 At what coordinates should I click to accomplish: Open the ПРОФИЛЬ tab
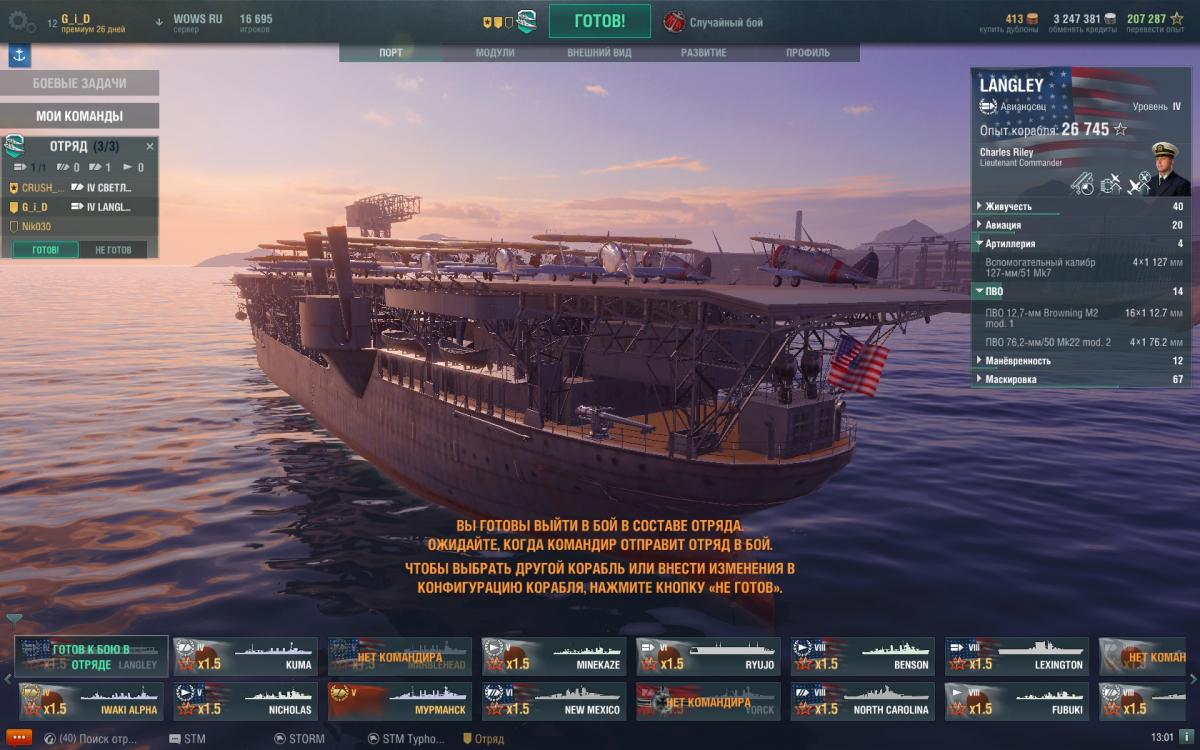pos(807,53)
